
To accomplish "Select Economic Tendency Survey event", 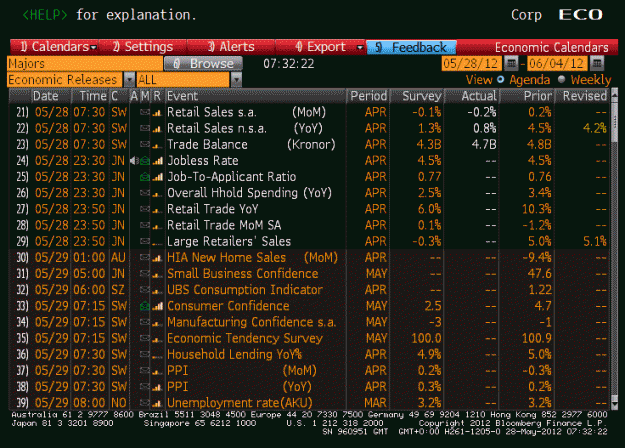I will click(245, 338).
